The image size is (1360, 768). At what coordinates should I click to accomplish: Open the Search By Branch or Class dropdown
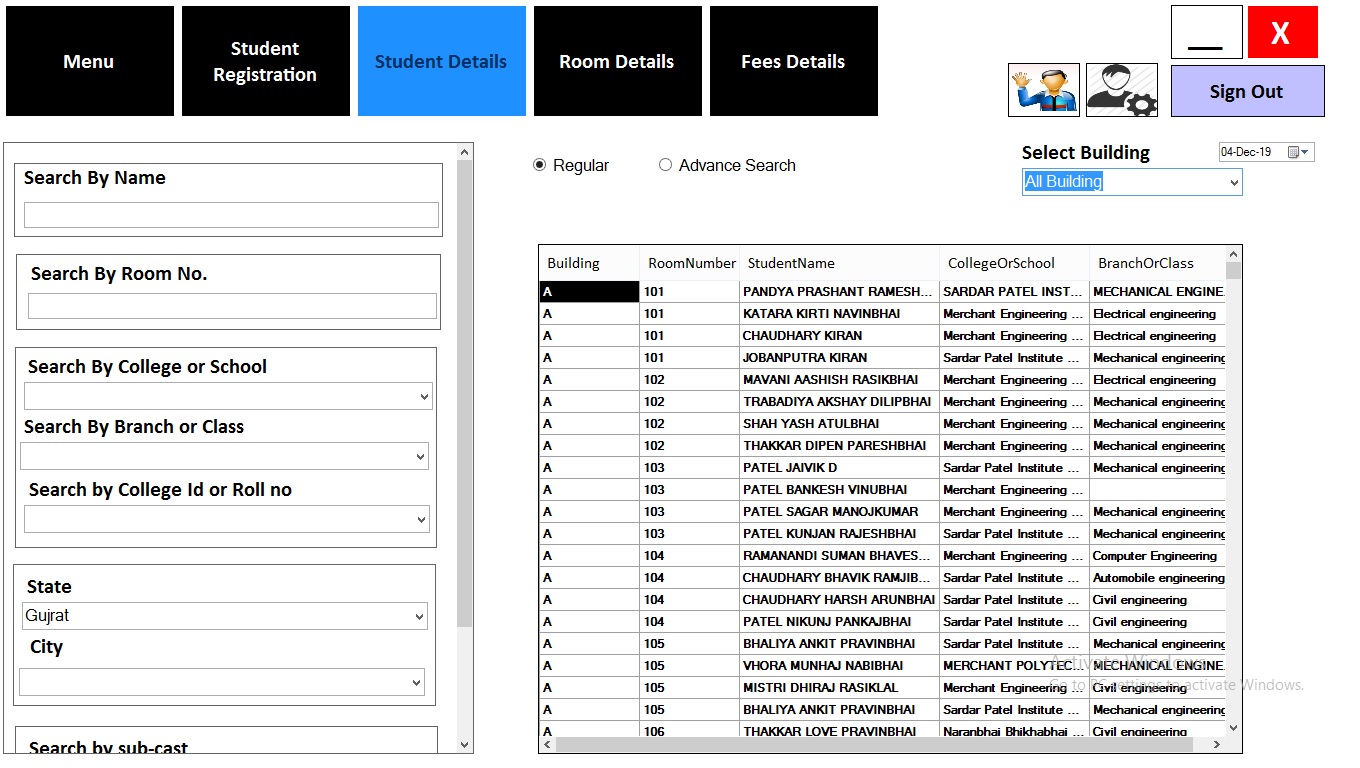pos(418,457)
